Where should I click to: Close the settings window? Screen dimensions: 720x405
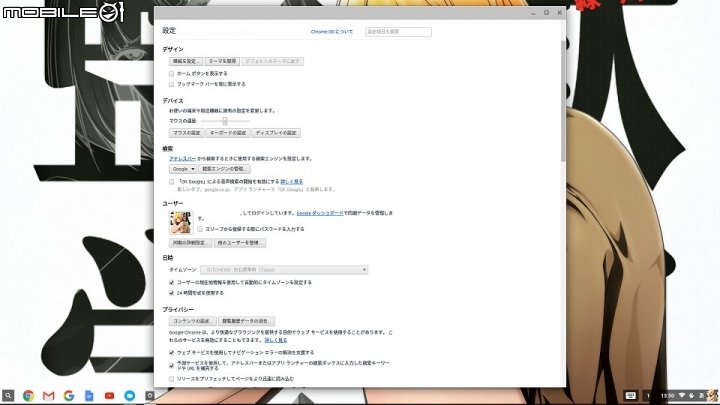(x=559, y=13)
